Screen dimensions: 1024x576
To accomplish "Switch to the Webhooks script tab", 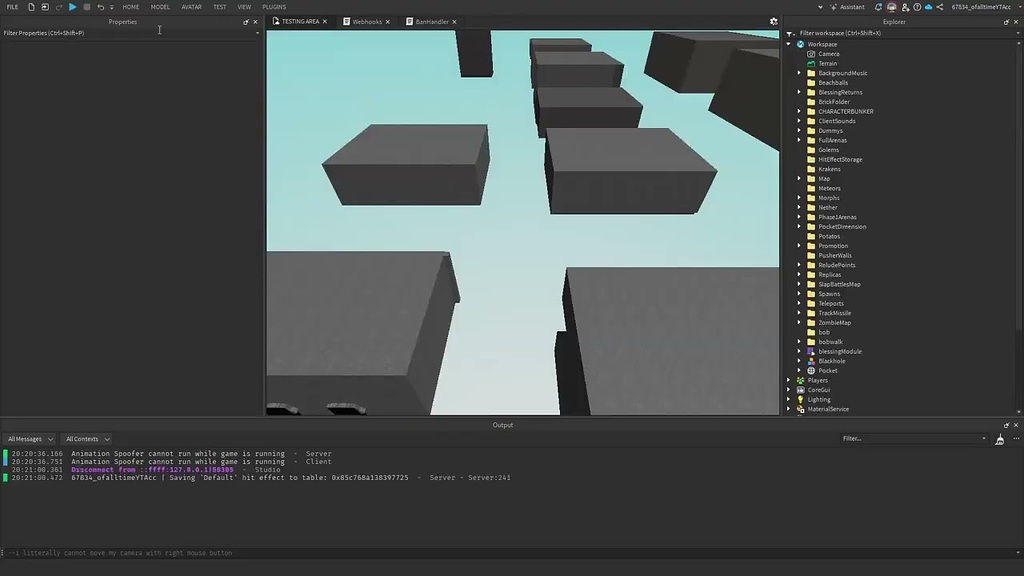I will 369,20.
